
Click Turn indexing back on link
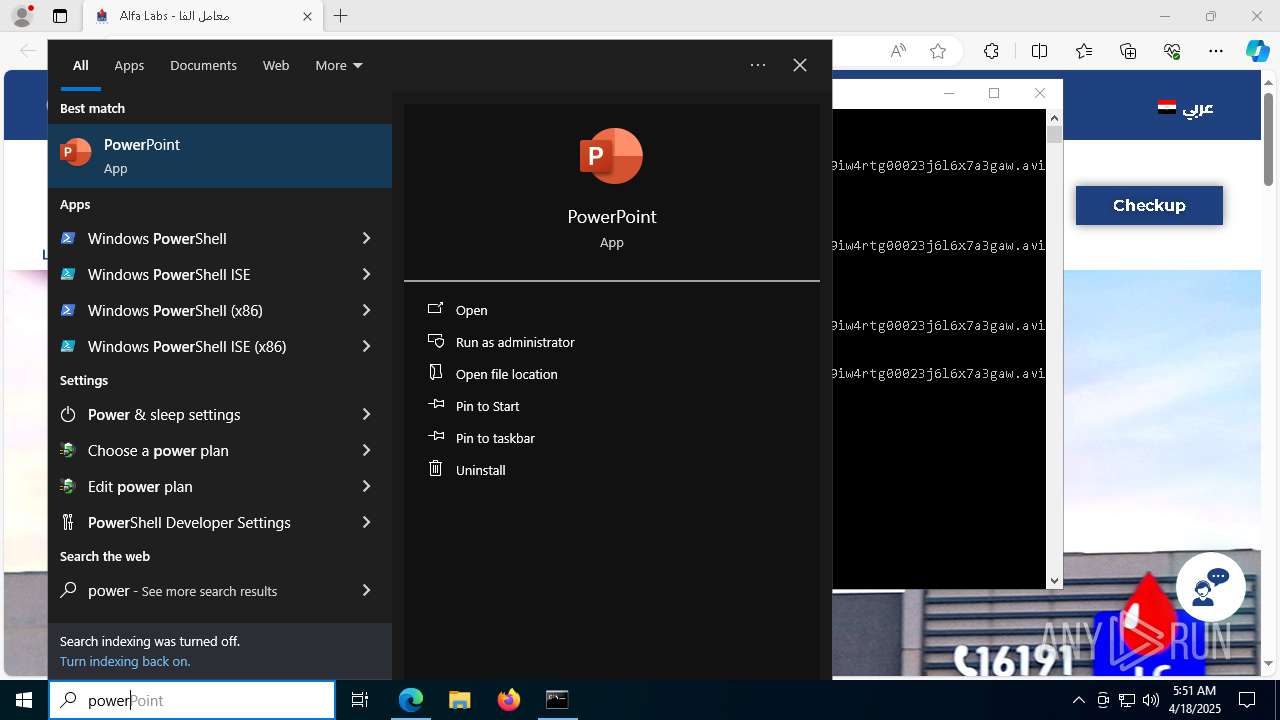click(125, 661)
